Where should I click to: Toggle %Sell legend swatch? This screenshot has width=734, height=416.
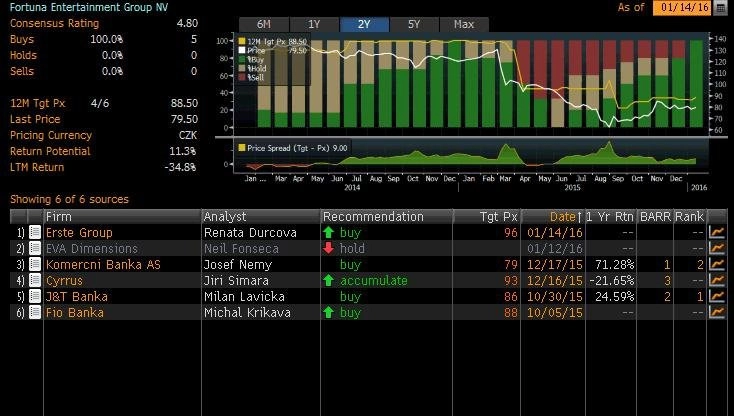pyautogui.click(x=242, y=77)
